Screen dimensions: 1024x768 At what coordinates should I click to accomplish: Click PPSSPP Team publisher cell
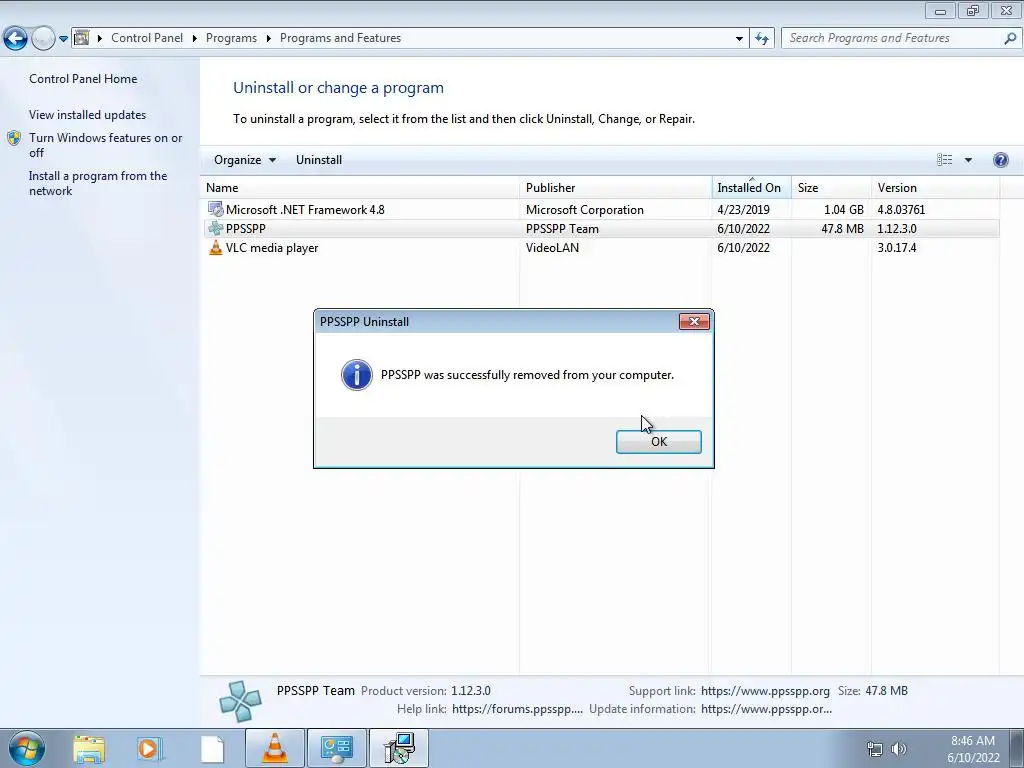[562, 229]
